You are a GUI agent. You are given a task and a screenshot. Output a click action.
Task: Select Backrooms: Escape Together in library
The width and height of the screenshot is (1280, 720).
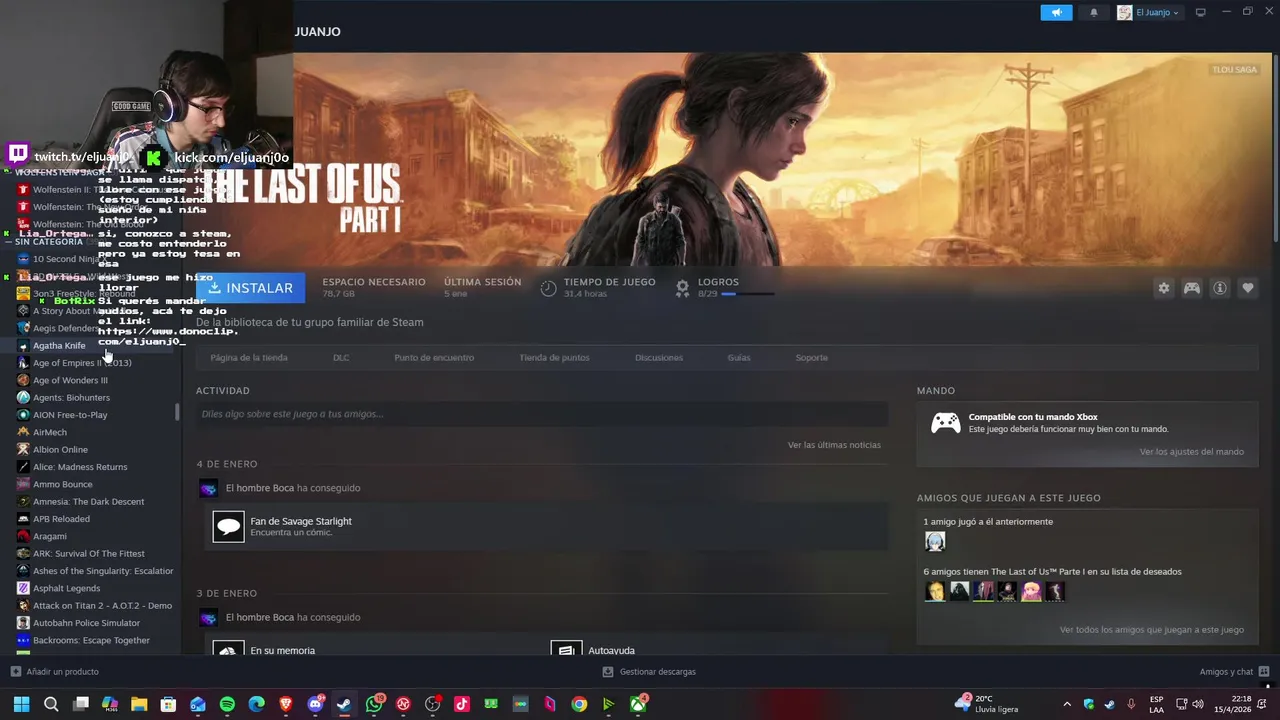click(x=91, y=641)
